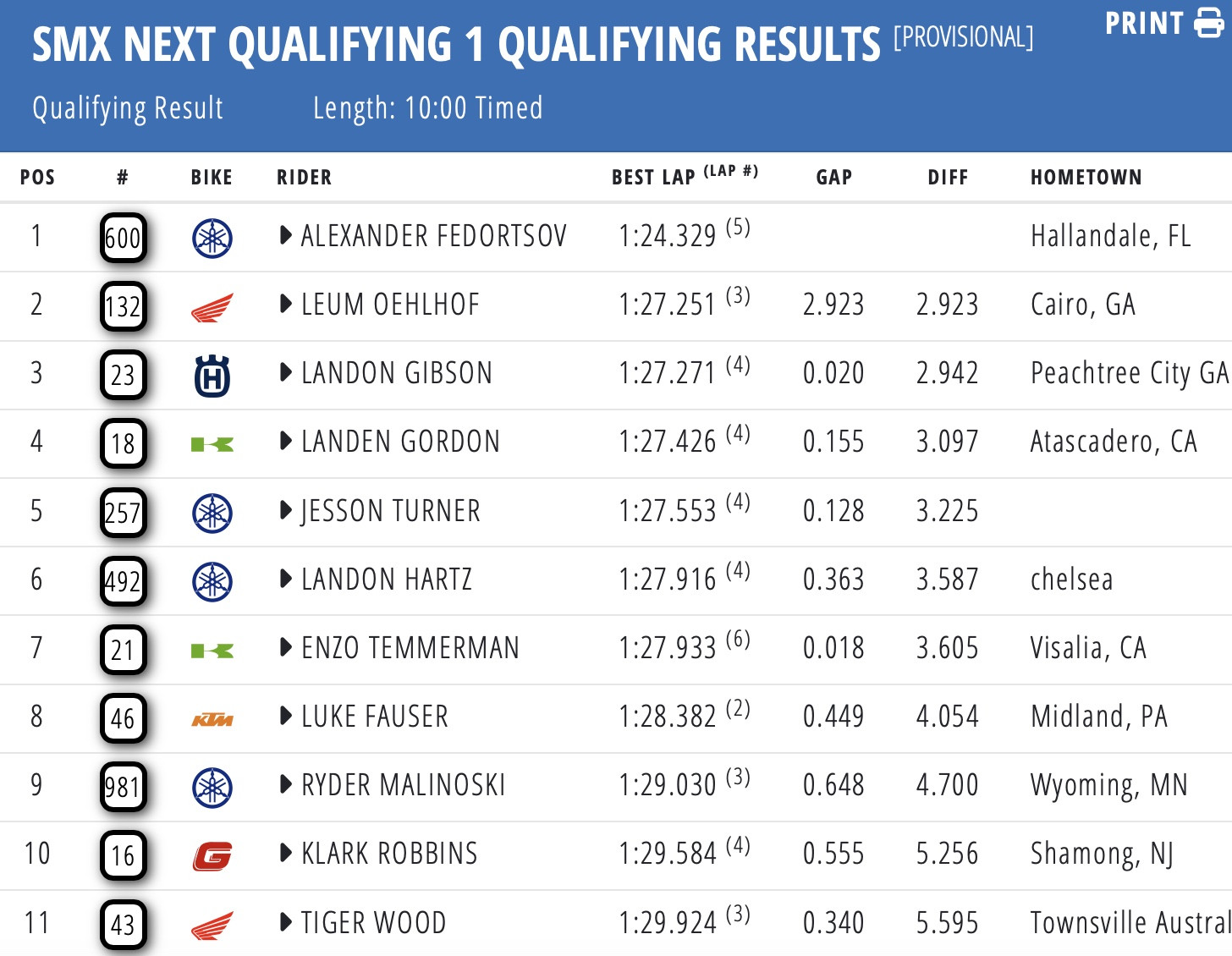Viewport: 1232px width, 956px height.
Task: Open Landon Hartz rider name link
Action: point(387,580)
